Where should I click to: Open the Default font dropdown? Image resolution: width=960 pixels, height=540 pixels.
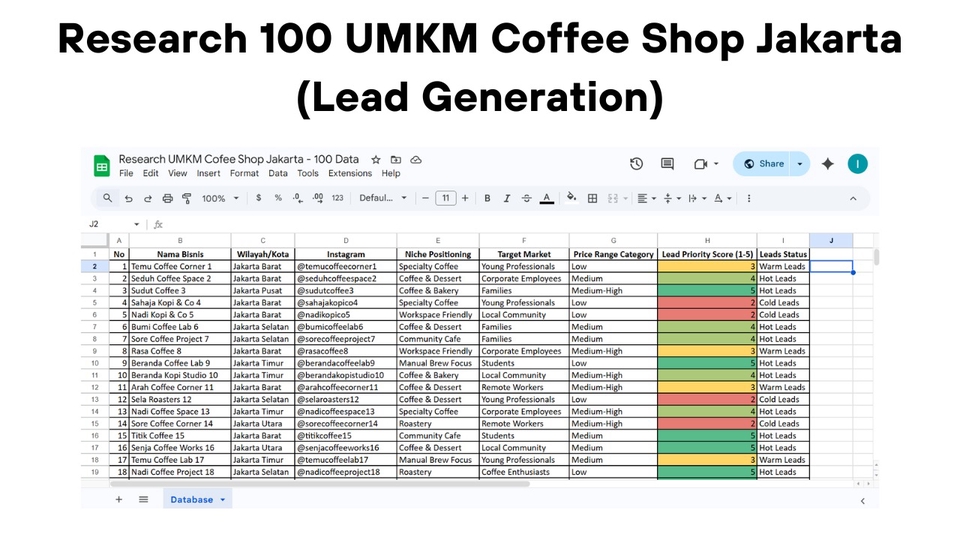tap(383, 198)
